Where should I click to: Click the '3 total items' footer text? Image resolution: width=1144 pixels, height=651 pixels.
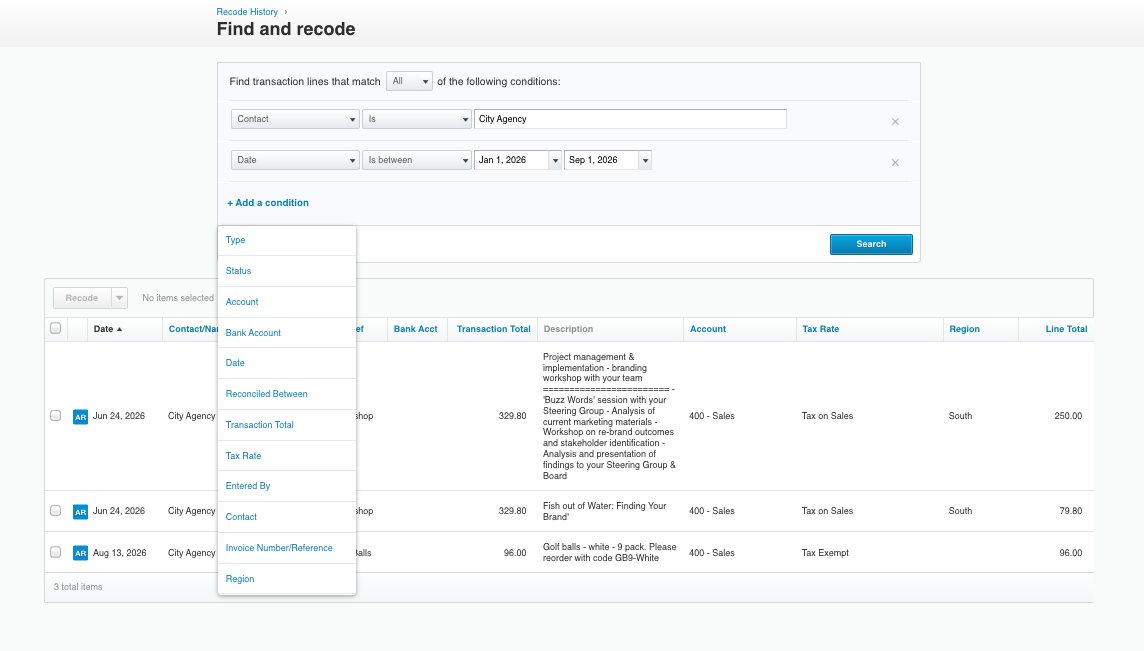[78, 587]
